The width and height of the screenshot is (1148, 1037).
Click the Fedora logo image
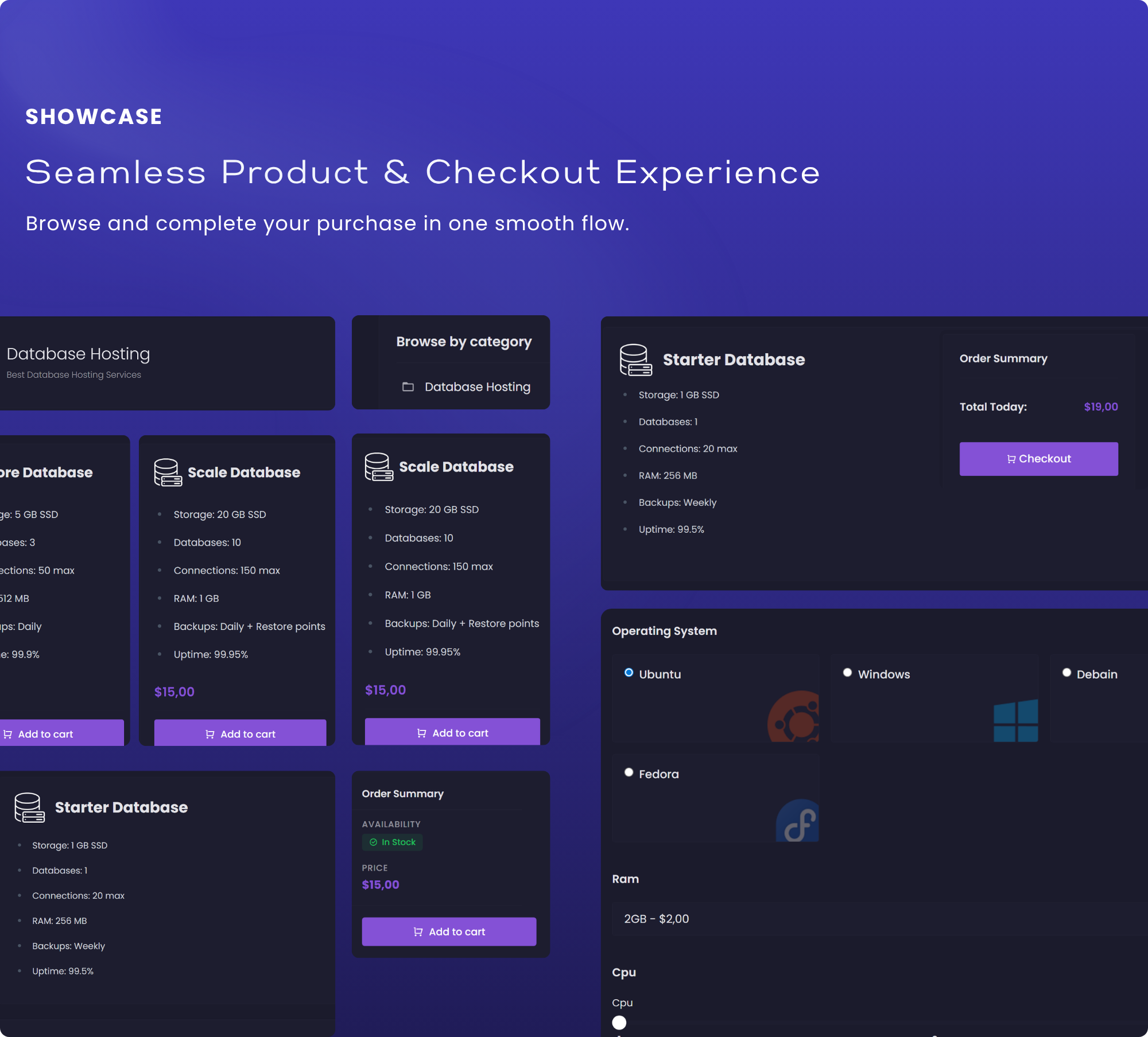(798, 822)
